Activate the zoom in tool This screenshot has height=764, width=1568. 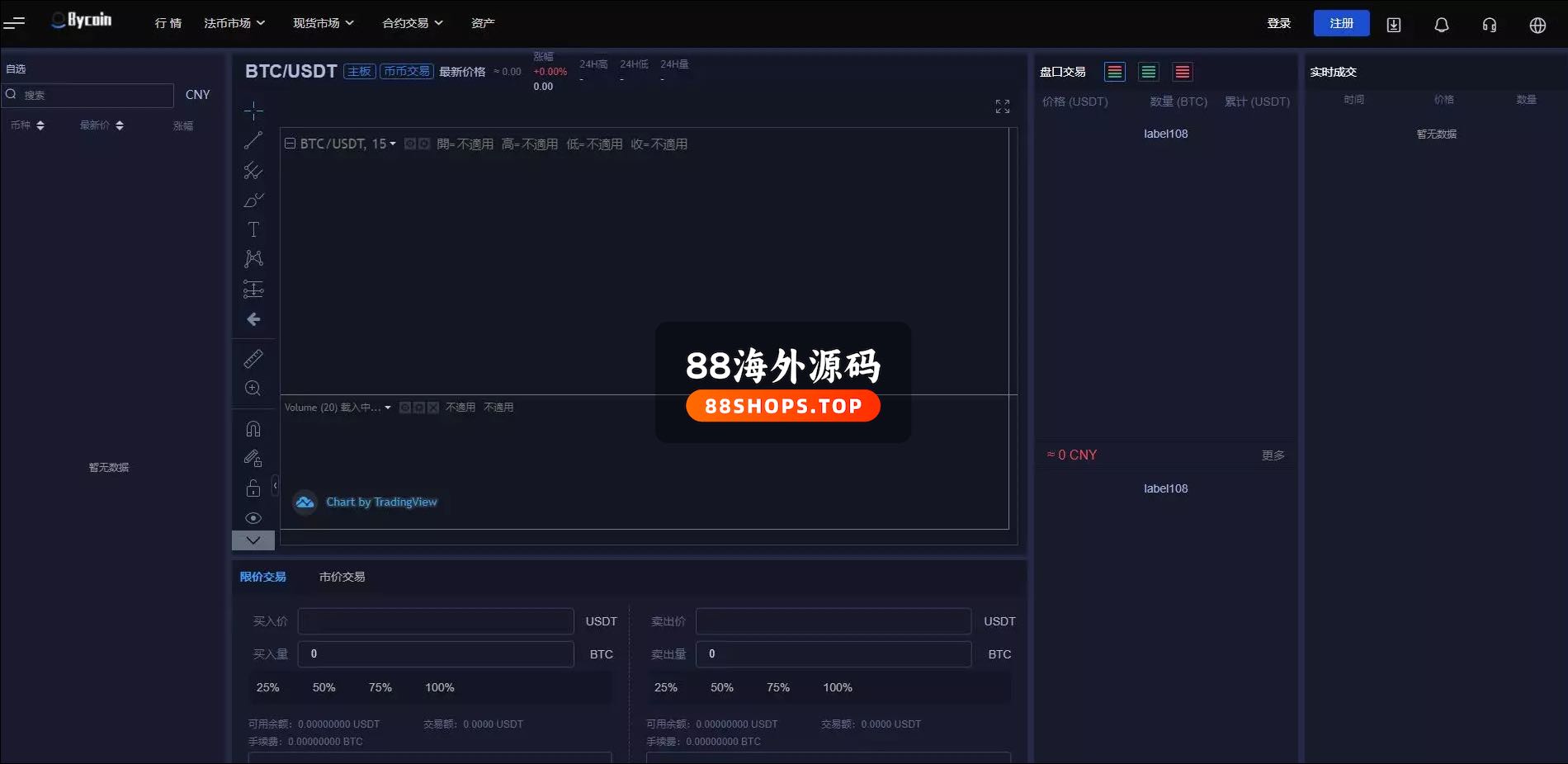coord(253,389)
